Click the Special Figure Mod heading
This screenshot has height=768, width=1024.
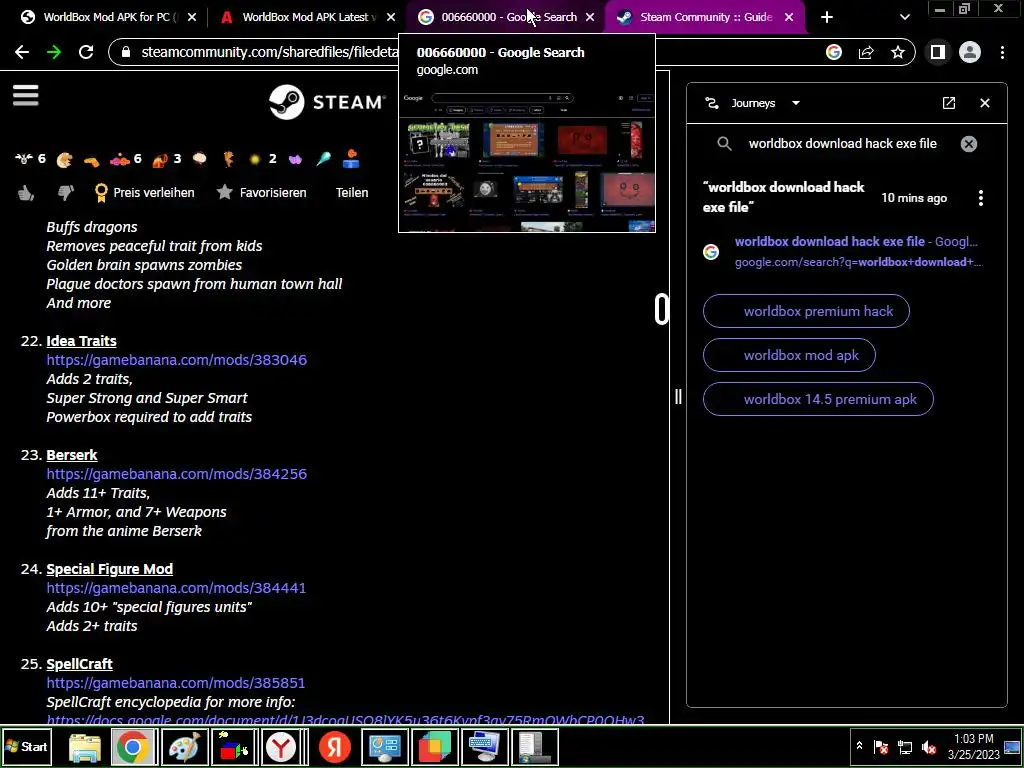point(110,569)
